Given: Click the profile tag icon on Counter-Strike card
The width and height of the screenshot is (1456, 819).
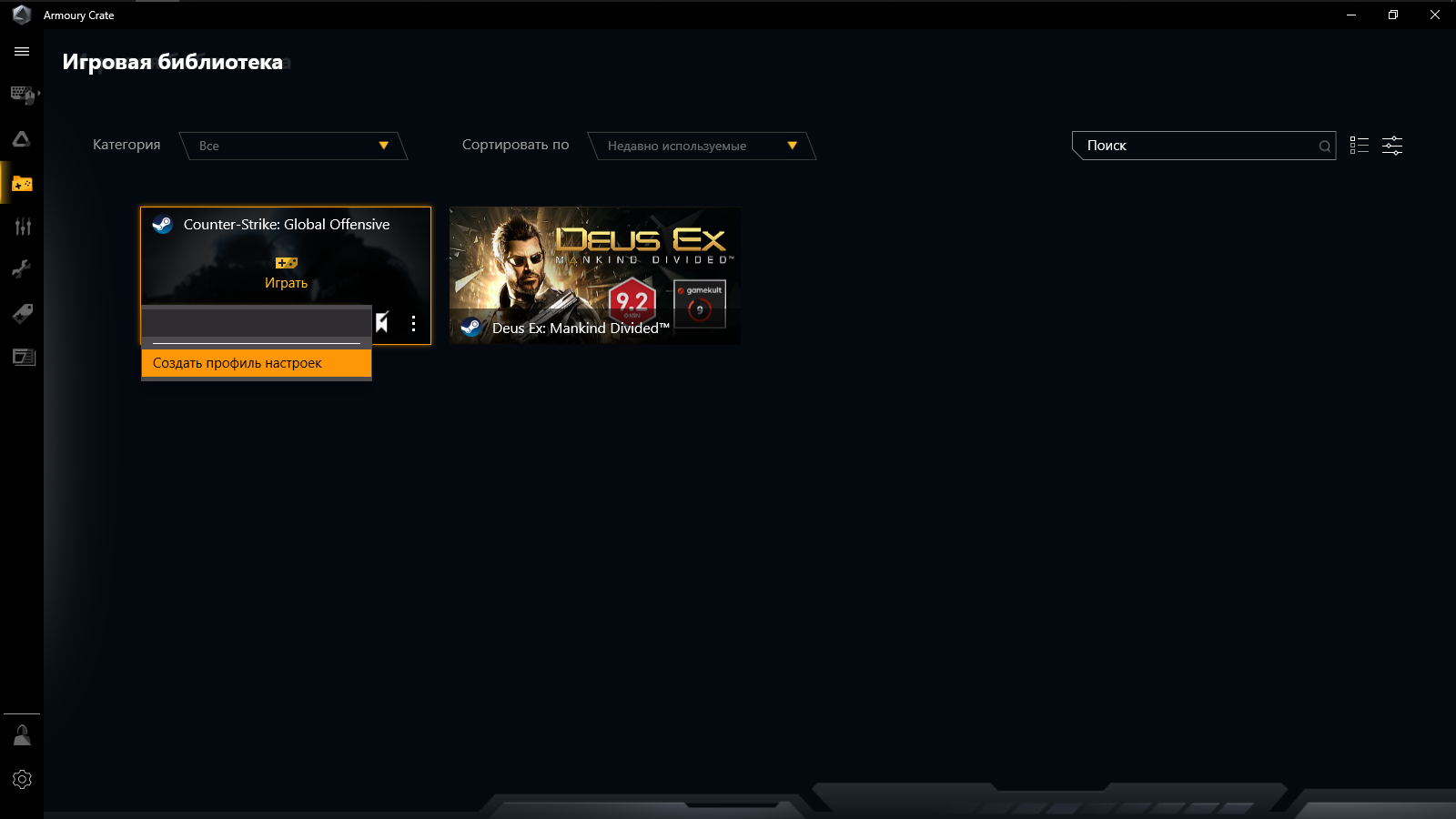Looking at the screenshot, I should pyautogui.click(x=383, y=323).
